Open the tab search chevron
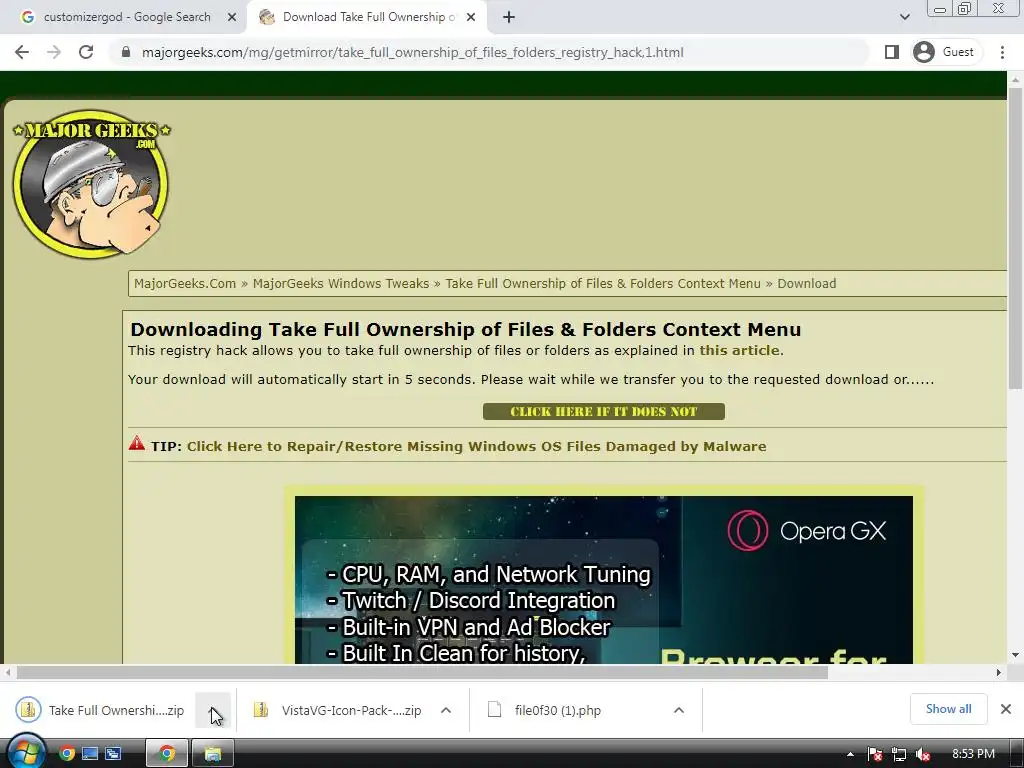Screen dimensions: 1024x768 pos(904,17)
